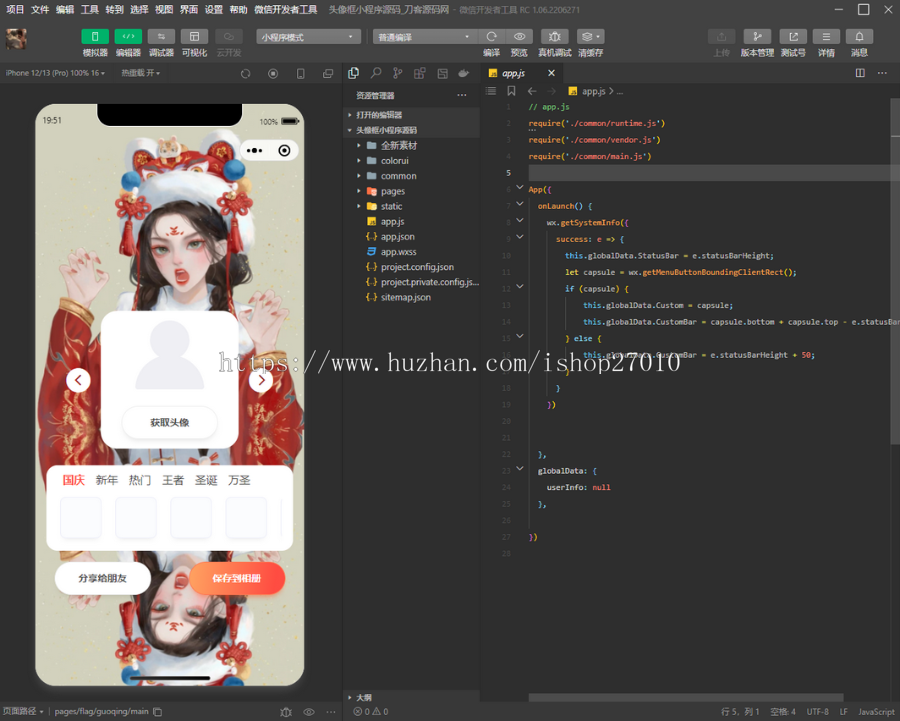Toggle the Editor panel button
The image size is (900, 721).
click(128, 37)
